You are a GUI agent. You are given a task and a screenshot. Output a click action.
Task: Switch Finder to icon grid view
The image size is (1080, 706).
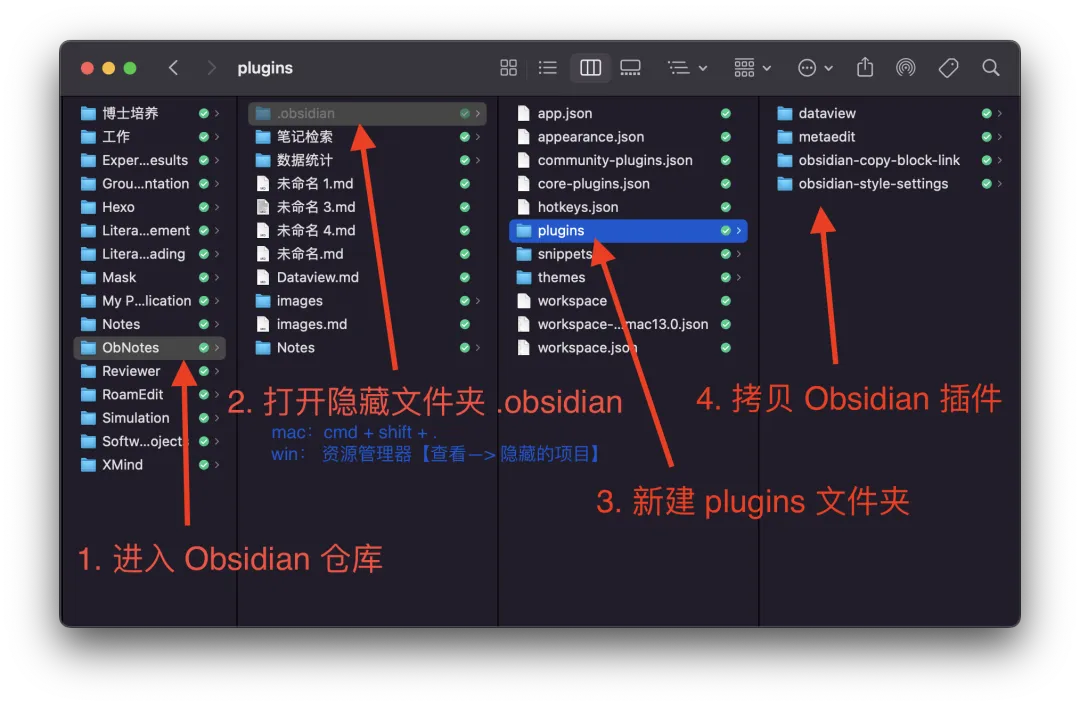click(508, 68)
